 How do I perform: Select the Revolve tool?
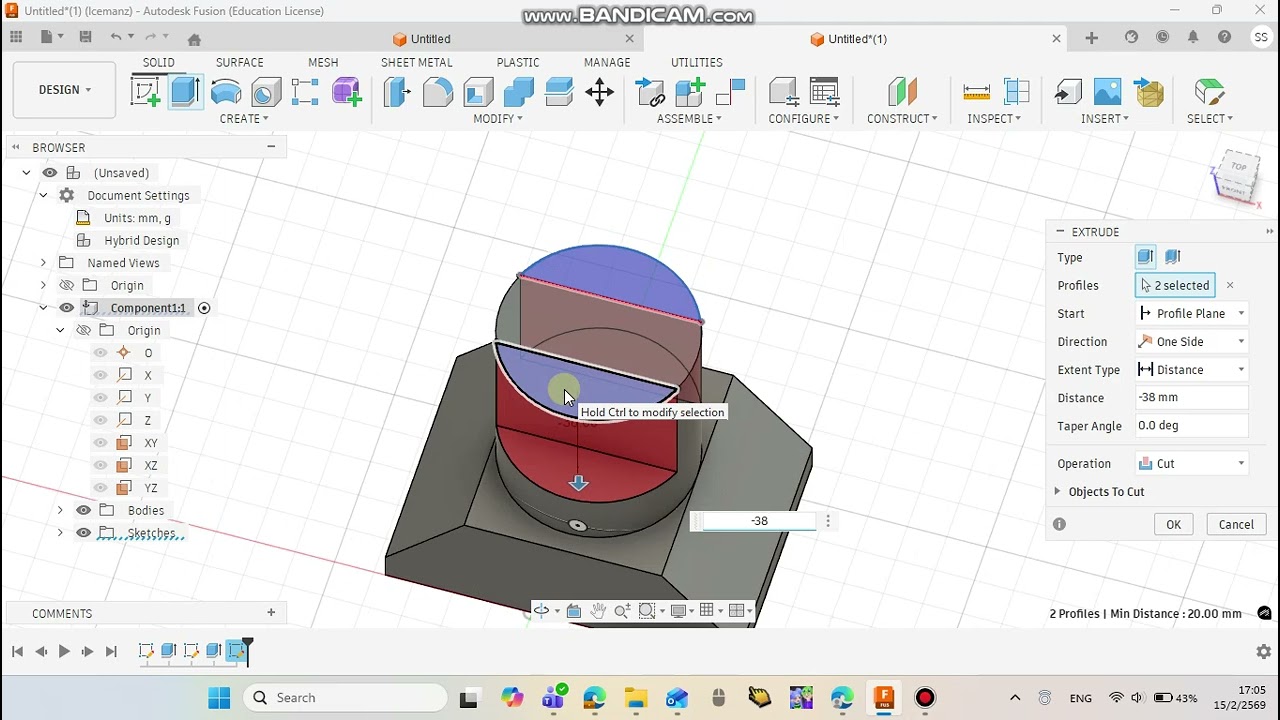(226, 92)
